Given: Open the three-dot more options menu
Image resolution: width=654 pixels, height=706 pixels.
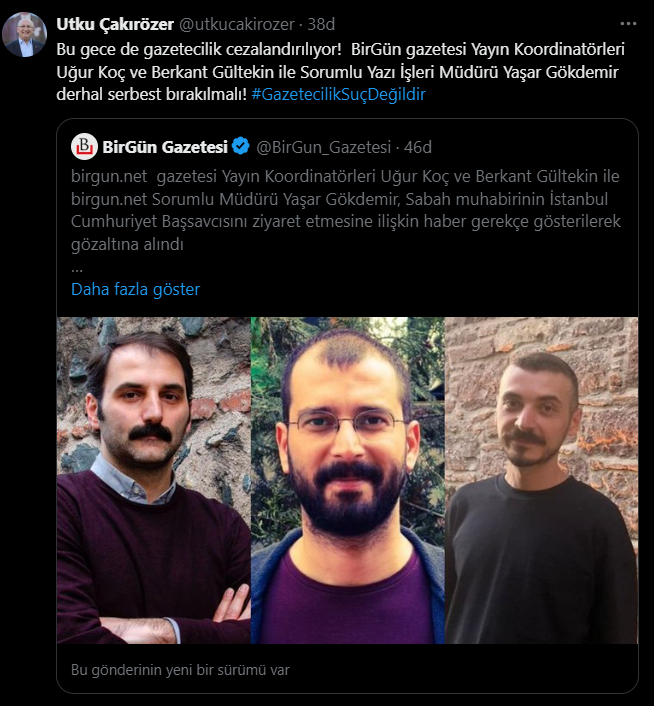Looking at the screenshot, I should (628, 24).
